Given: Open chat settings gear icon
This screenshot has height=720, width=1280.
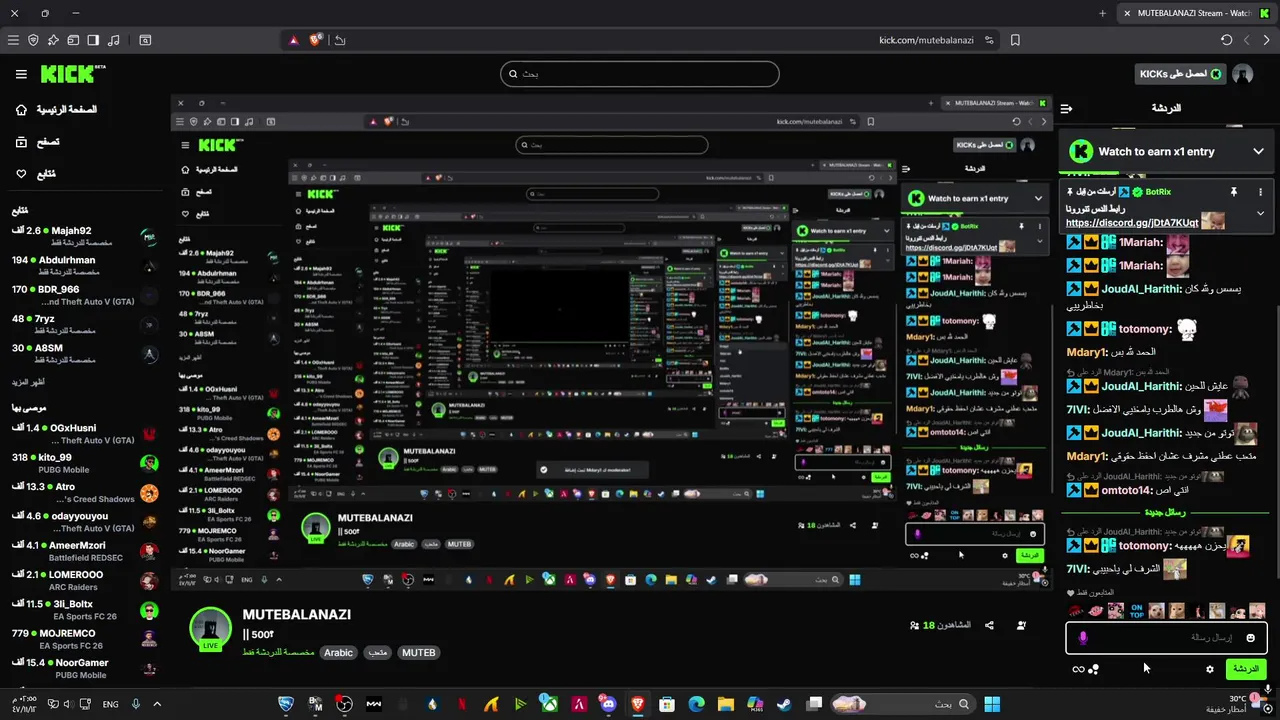Looking at the screenshot, I should pos(1210,669).
